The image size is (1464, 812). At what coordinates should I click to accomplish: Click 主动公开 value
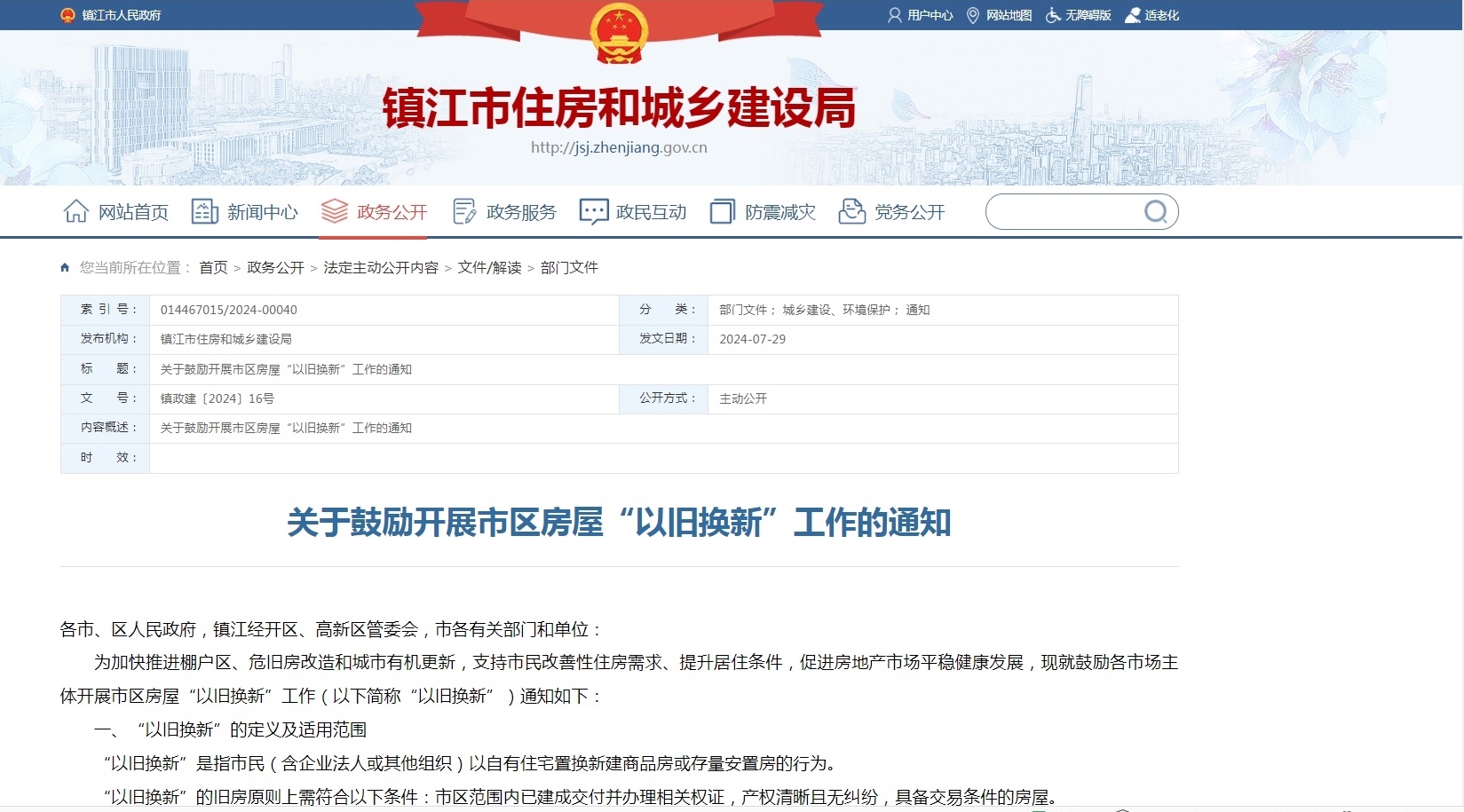point(743,398)
